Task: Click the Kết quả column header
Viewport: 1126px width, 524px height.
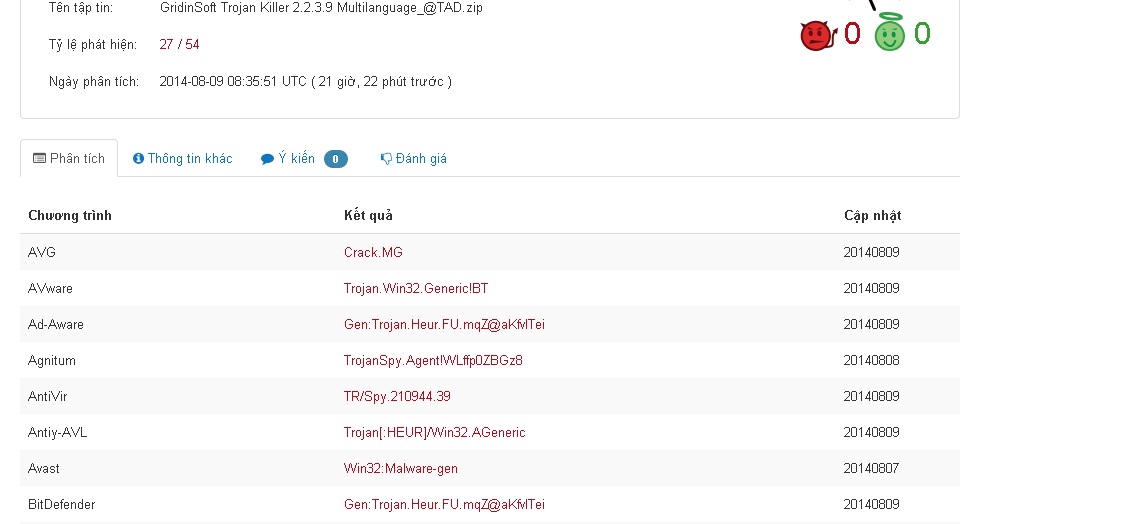Action: click(368, 215)
